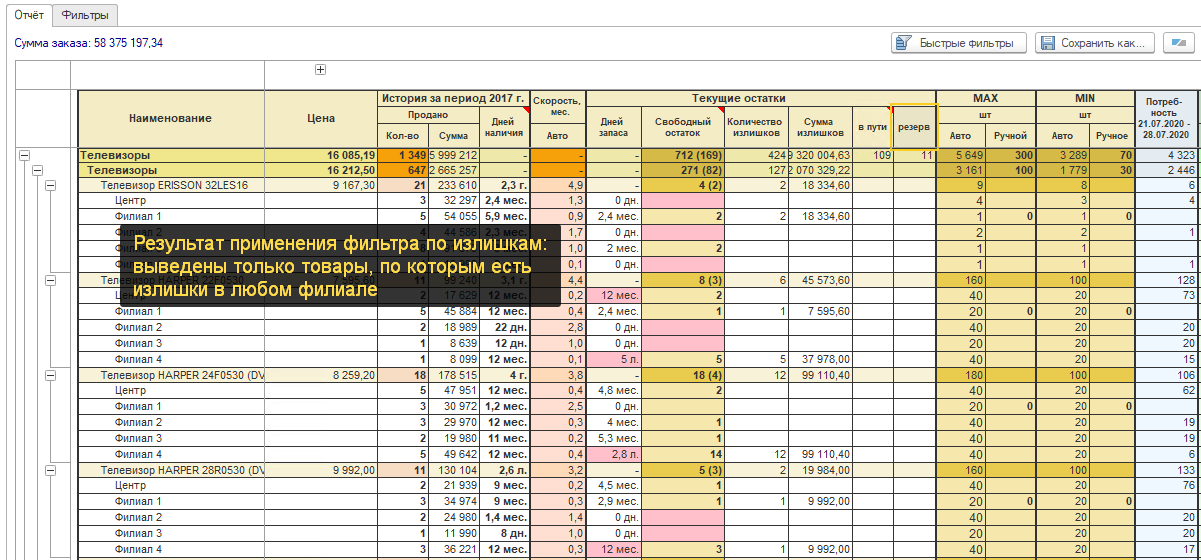Collapse the product row with sum 99 240
The height and width of the screenshot is (560, 1201).
(50, 281)
